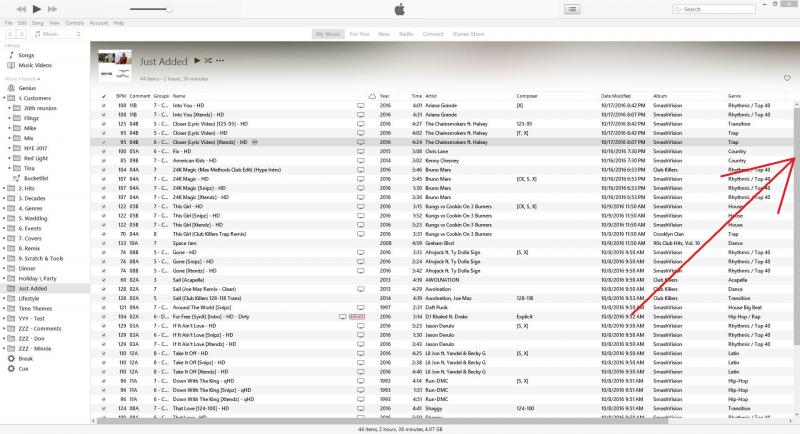The width and height of the screenshot is (800, 434).
Task: Uncheck the 24K Magic - HD checkbox
Action: pyautogui.click(x=104, y=179)
